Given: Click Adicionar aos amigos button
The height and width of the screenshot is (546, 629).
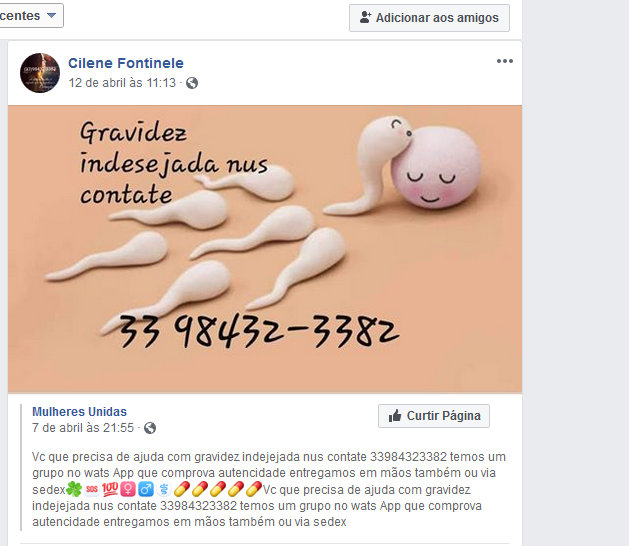Looking at the screenshot, I should [x=429, y=18].
